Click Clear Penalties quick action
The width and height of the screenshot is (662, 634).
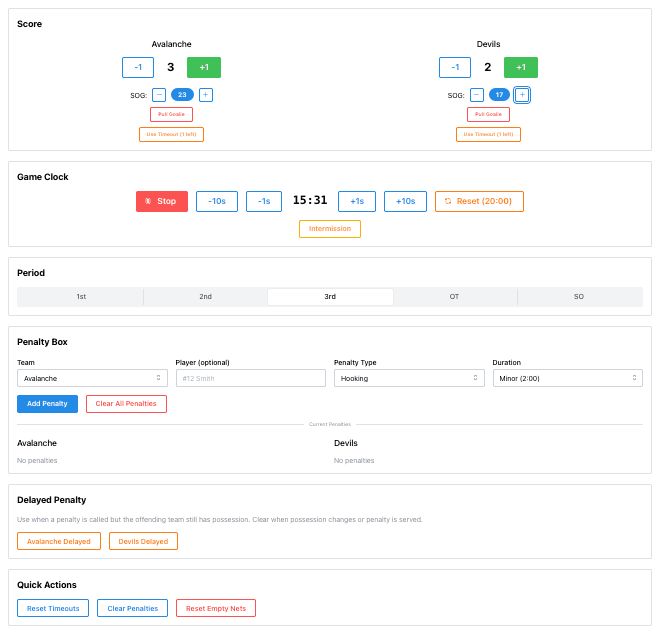[133, 608]
